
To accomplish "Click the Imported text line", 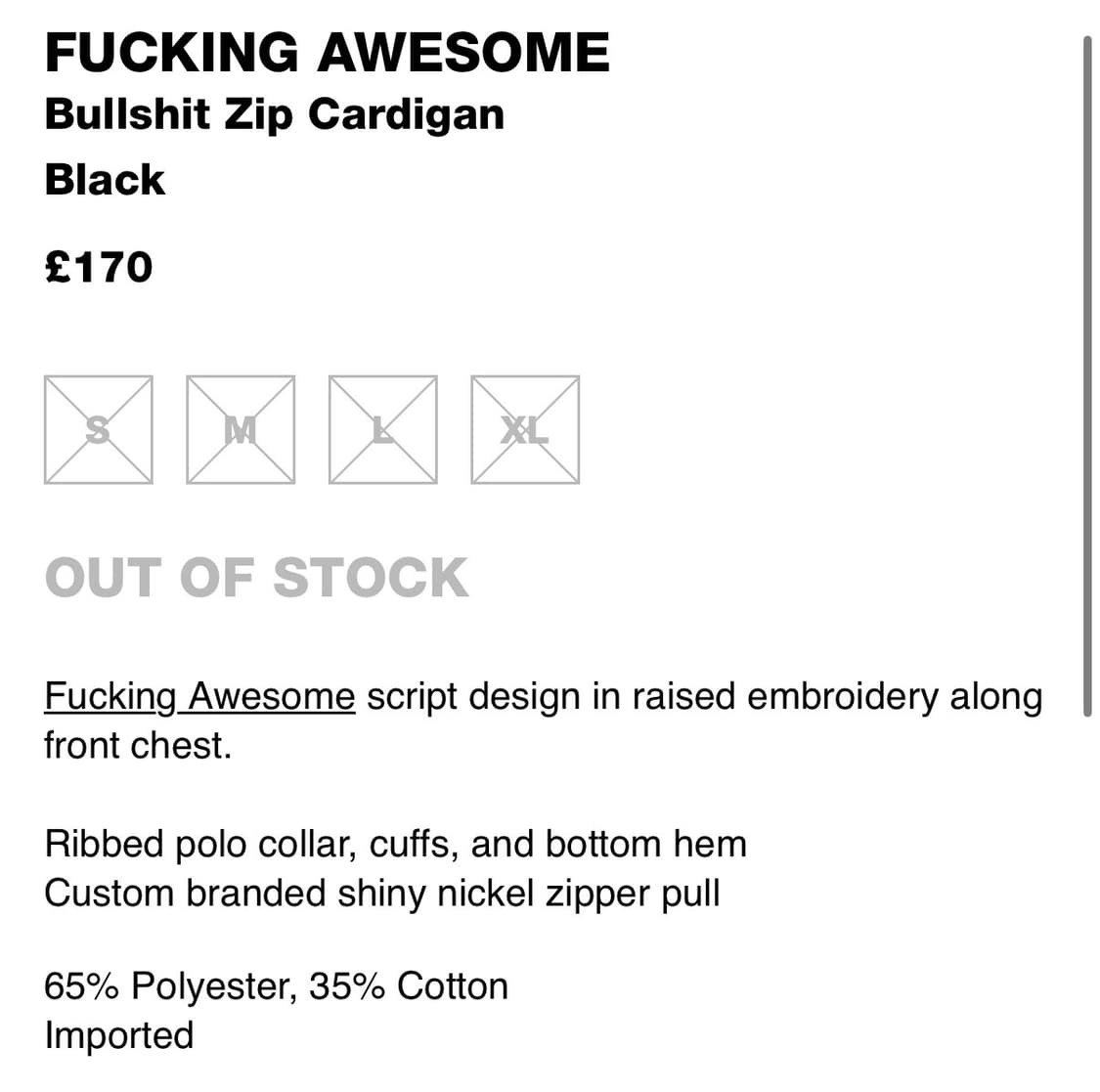I will [119, 1034].
